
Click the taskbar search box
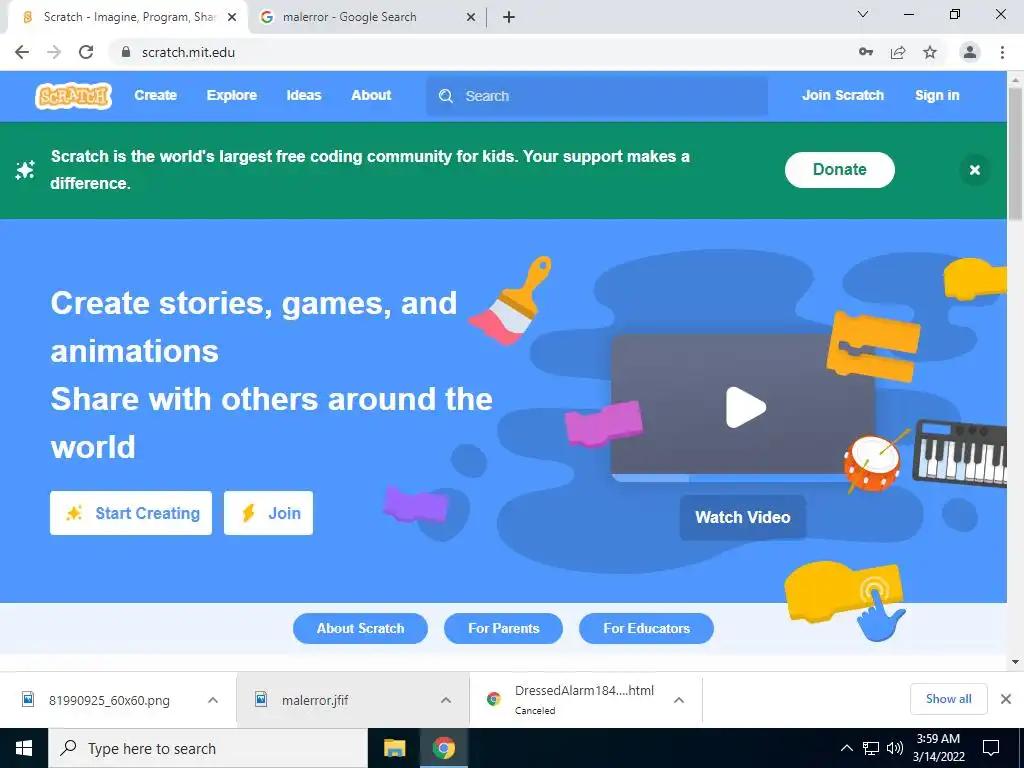point(208,748)
